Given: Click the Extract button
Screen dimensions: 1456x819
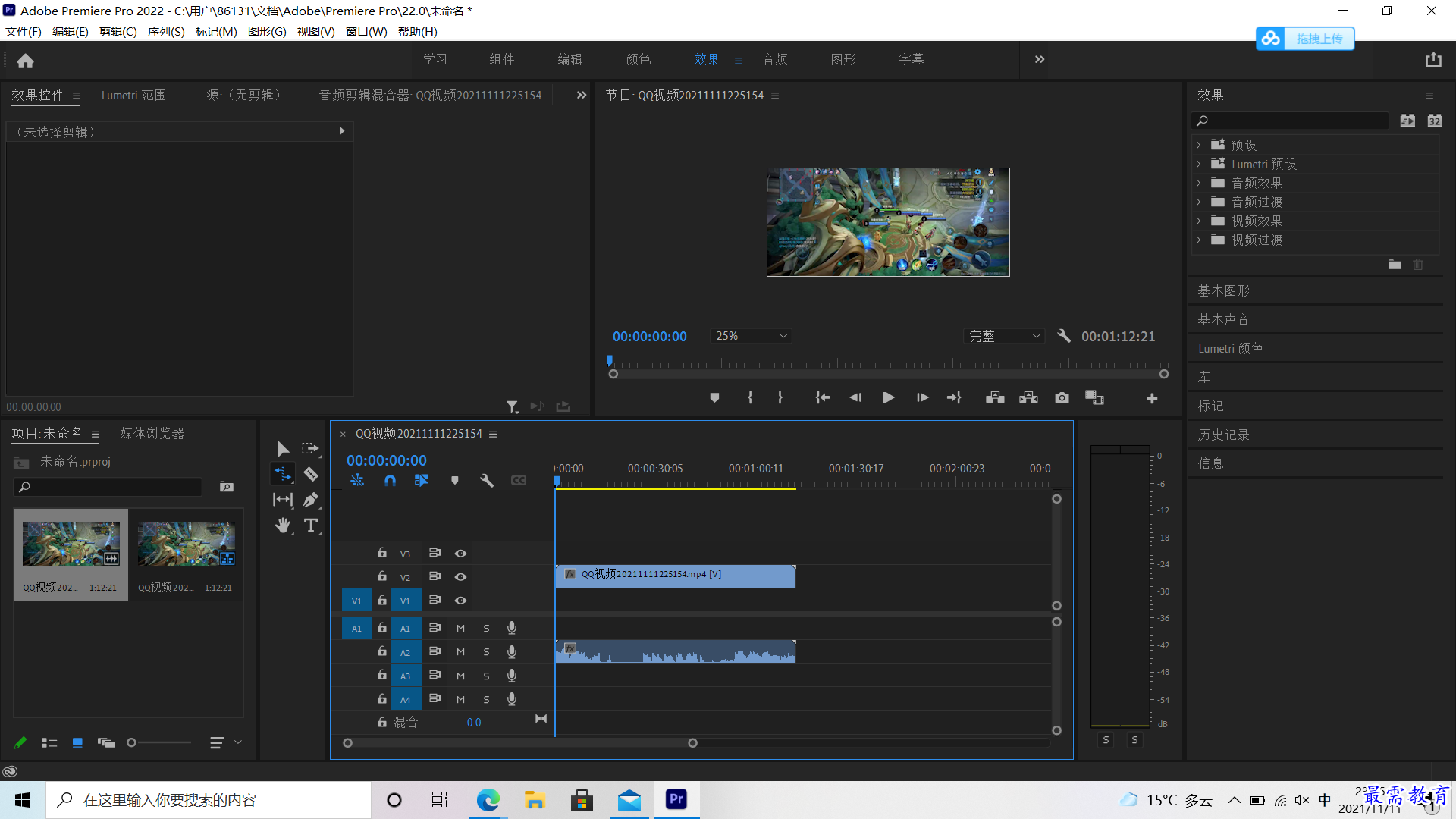Looking at the screenshot, I should click(x=1028, y=397).
